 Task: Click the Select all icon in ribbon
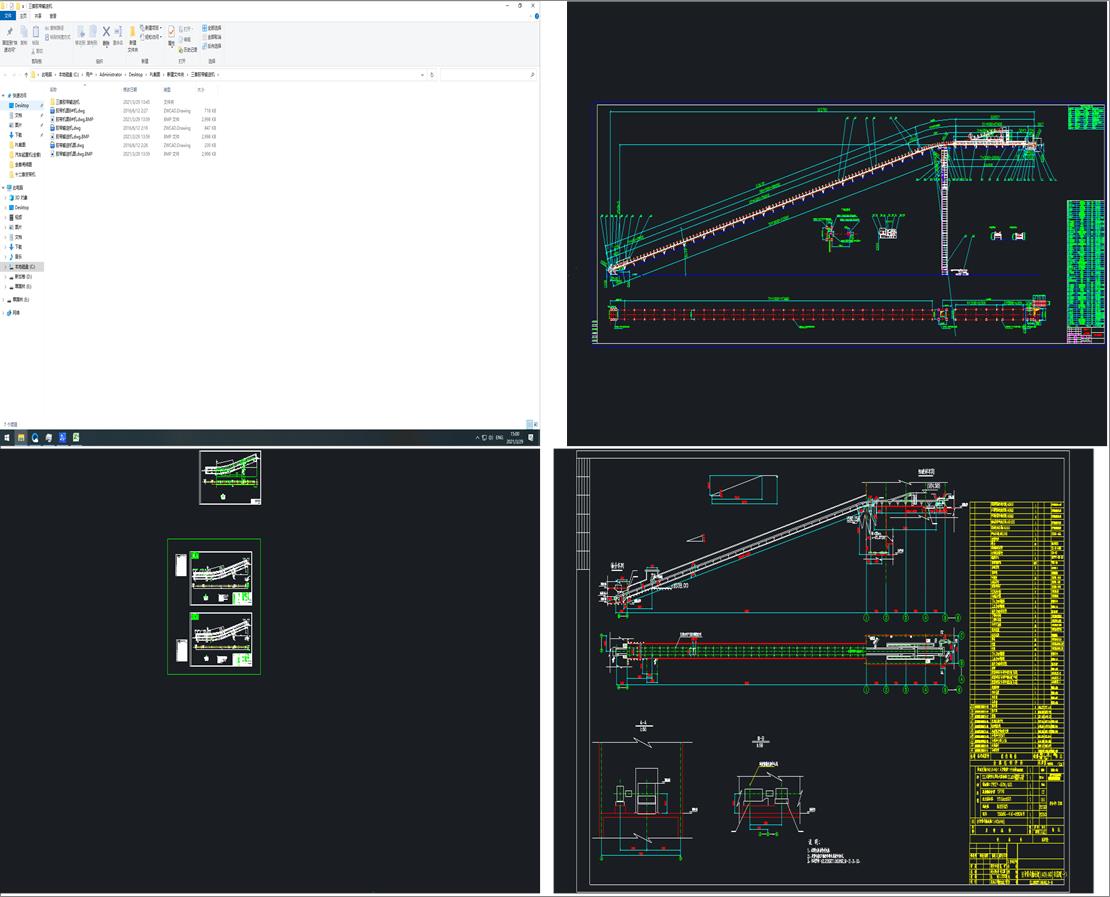pyautogui.click(x=205, y=28)
